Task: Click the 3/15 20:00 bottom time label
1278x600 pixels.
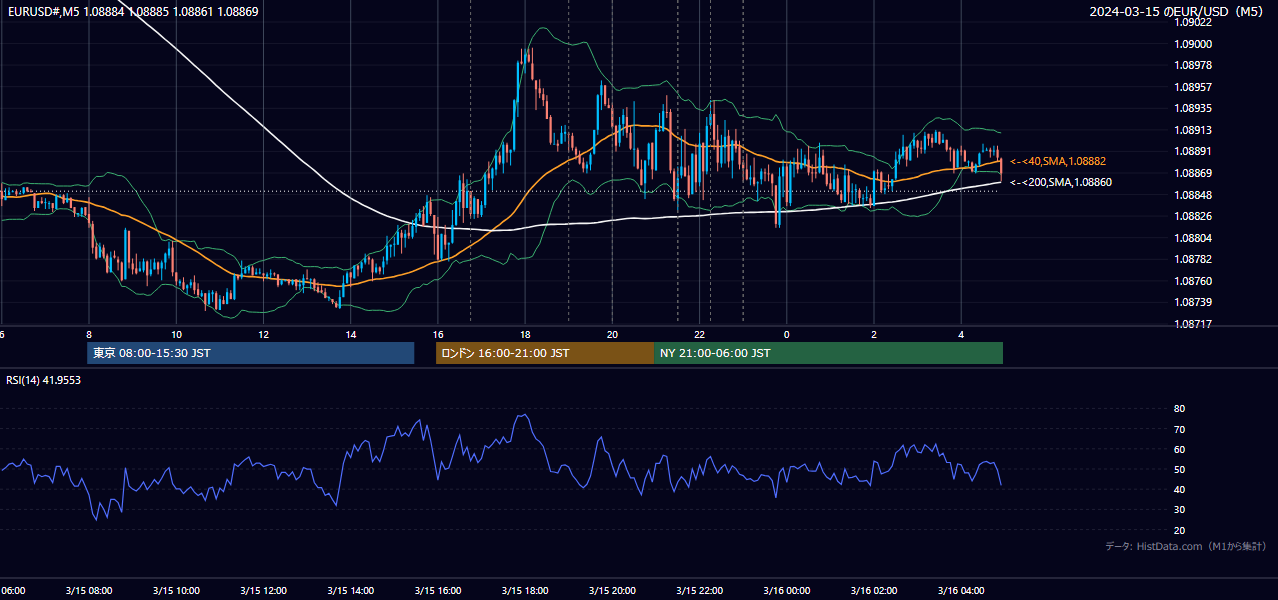Action: pos(612,590)
